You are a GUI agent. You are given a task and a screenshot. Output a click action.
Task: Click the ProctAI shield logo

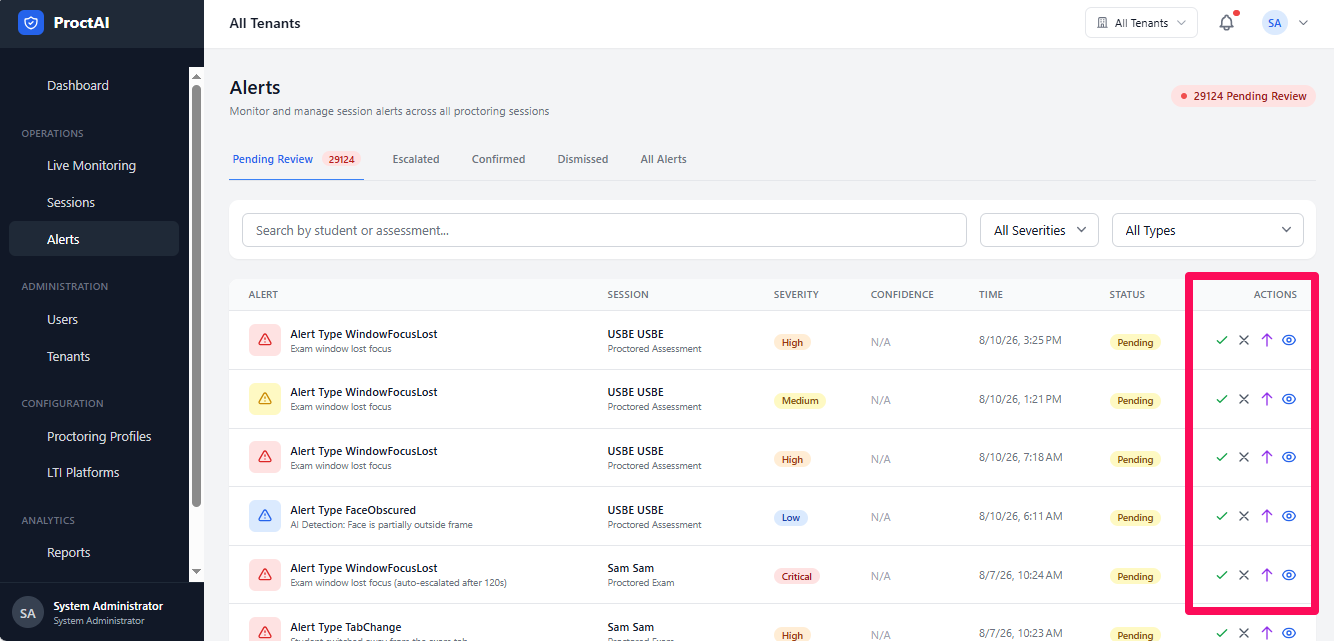[x=31, y=23]
